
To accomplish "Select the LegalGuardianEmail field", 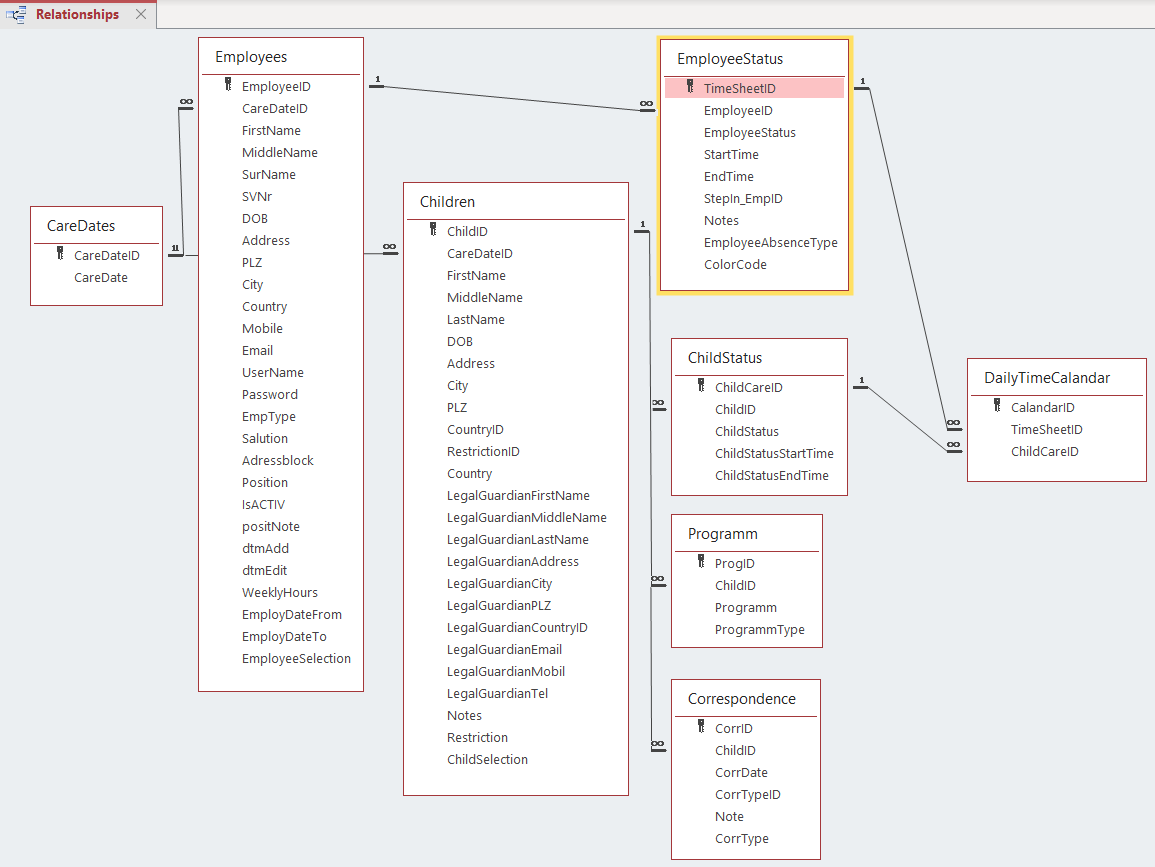I will click(x=505, y=650).
